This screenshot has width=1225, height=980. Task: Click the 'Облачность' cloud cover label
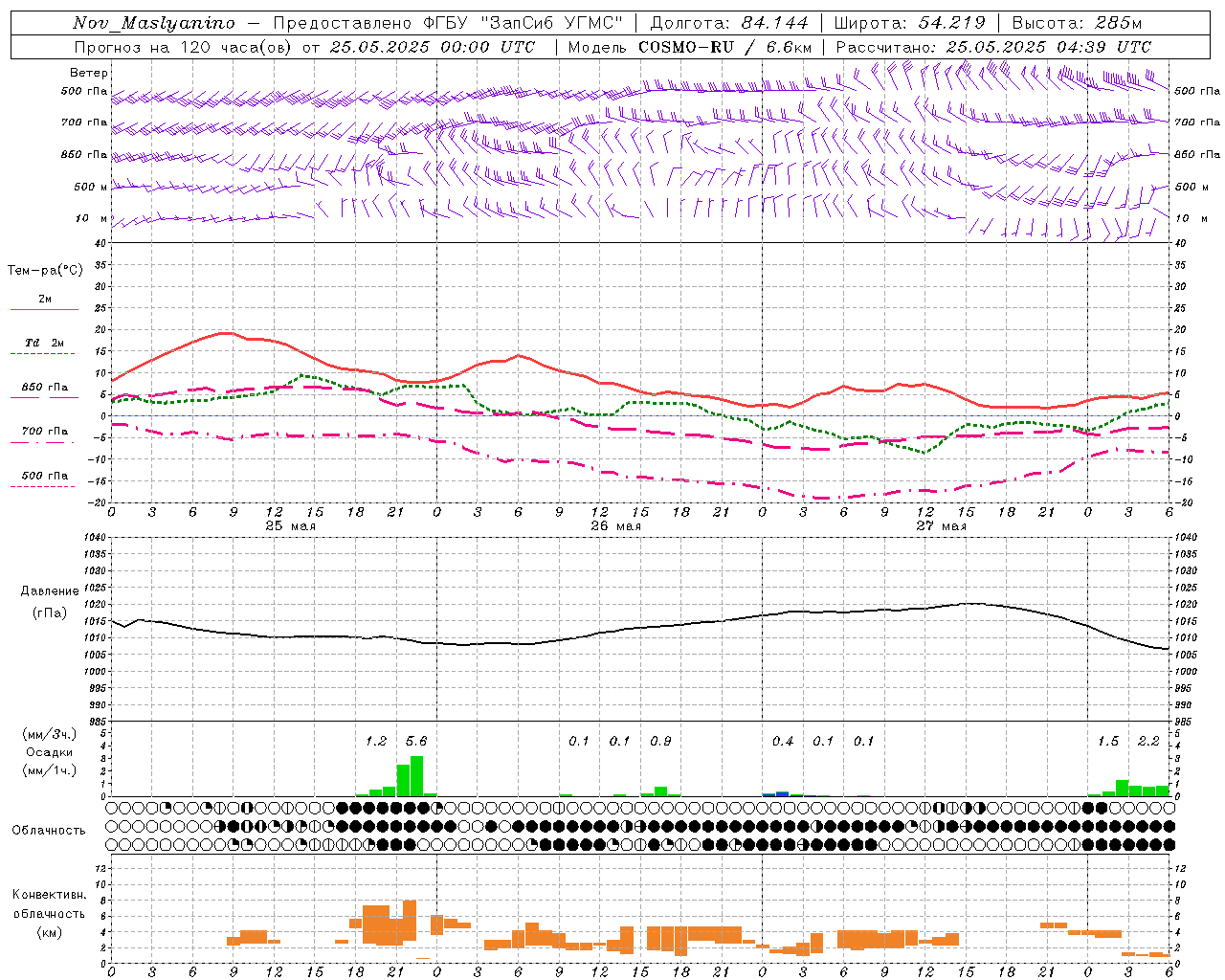(49, 831)
